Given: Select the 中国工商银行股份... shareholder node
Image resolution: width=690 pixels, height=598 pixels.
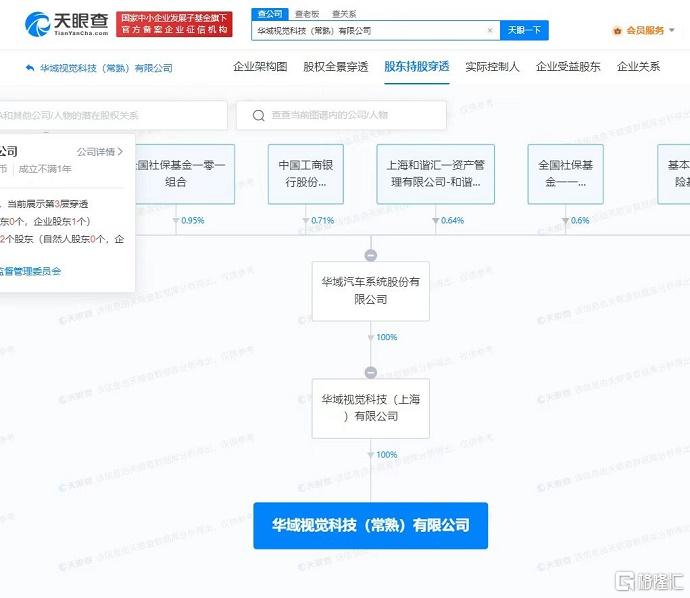Looking at the screenshot, I should (306, 174).
